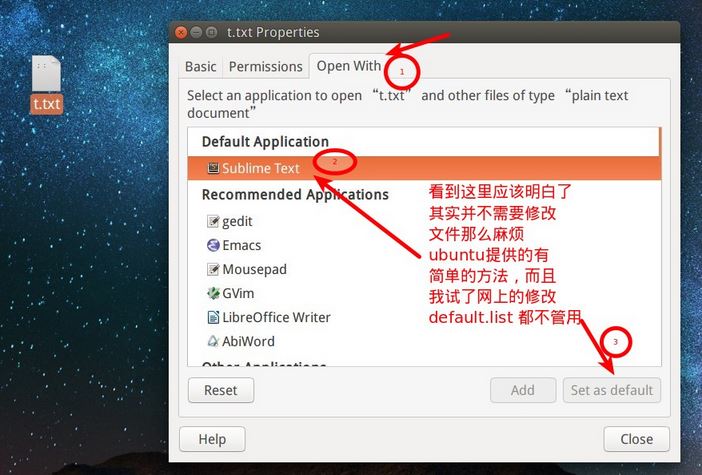Choose Mousepad from recommended applications
The height and width of the screenshot is (475, 702).
(x=254, y=270)
